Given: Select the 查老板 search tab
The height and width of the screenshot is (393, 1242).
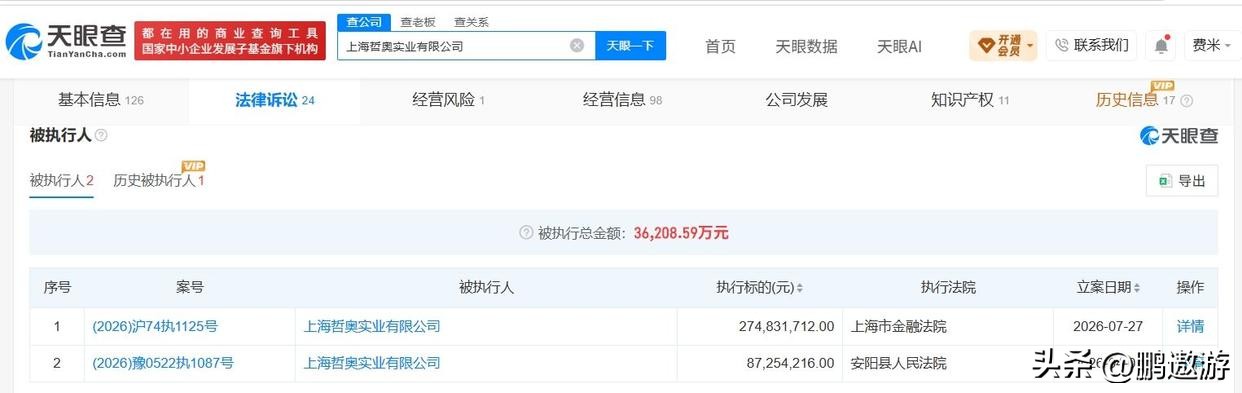Looking at the screenshot, I should (x=418, y=22).
